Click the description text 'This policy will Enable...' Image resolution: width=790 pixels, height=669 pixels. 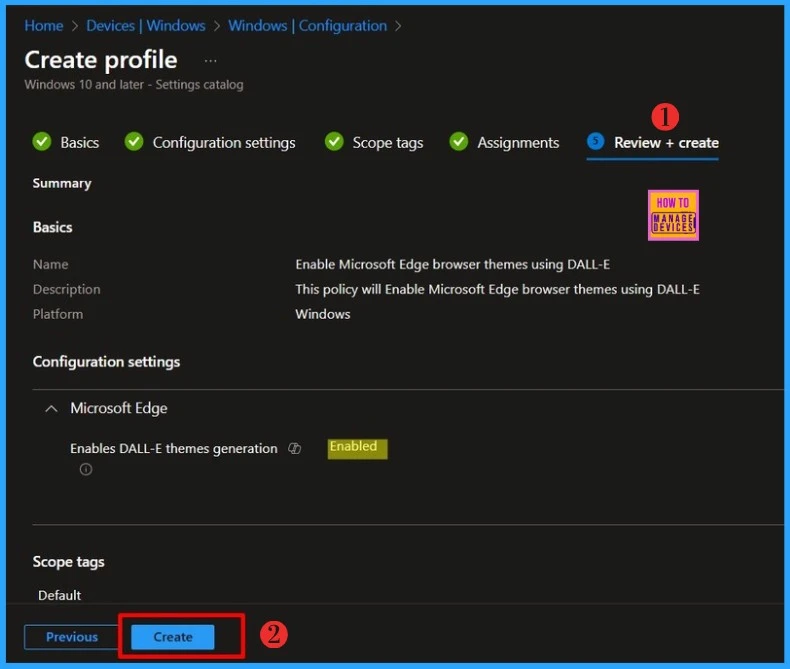[x=497, y=289]
